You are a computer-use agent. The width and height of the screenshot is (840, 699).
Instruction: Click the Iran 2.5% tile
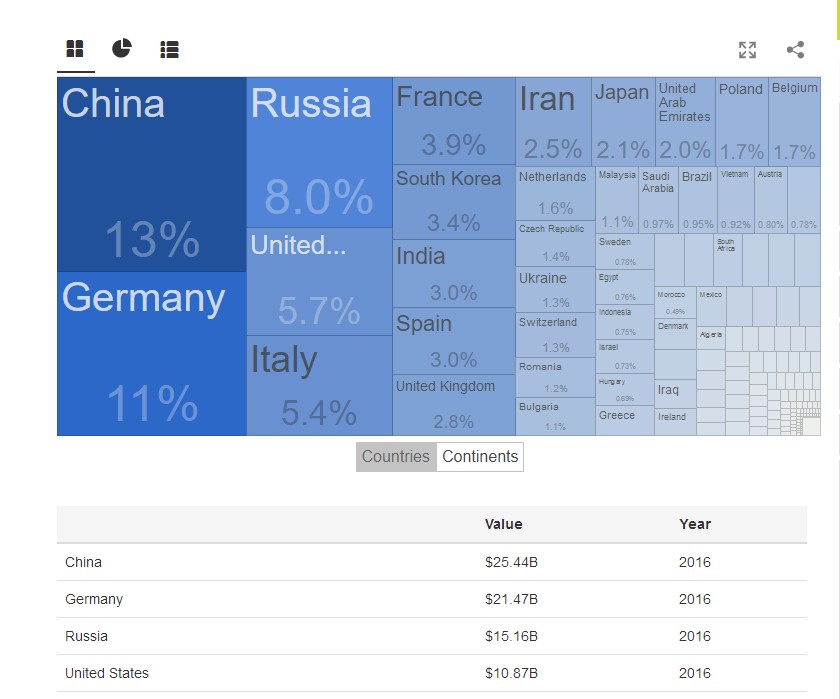[x=553, y=121]
